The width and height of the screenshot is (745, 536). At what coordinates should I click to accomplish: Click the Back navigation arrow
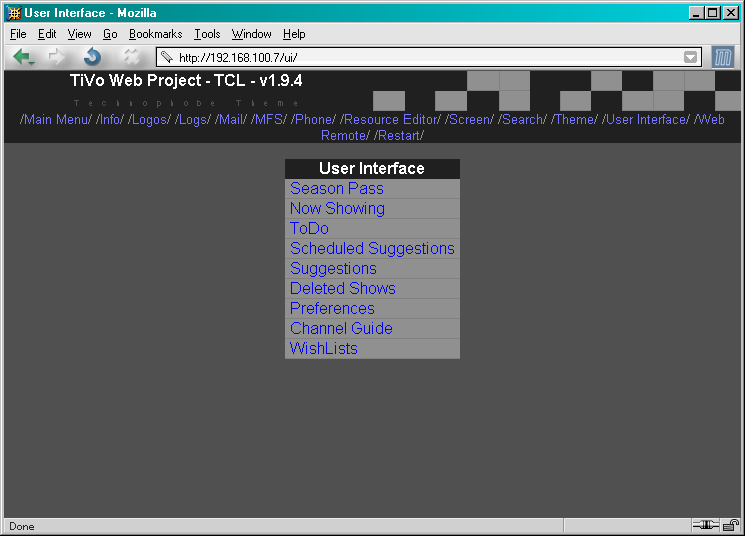pyautogui.click(x=23, y=57)
